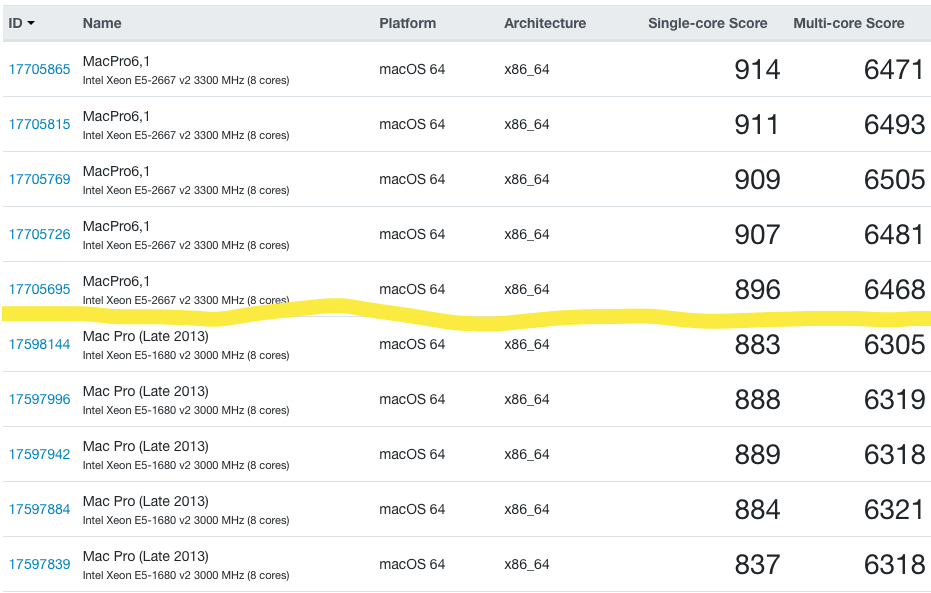Select multi-core score 6319
This screenshot has width=931, height=593.
coord(894,400)
